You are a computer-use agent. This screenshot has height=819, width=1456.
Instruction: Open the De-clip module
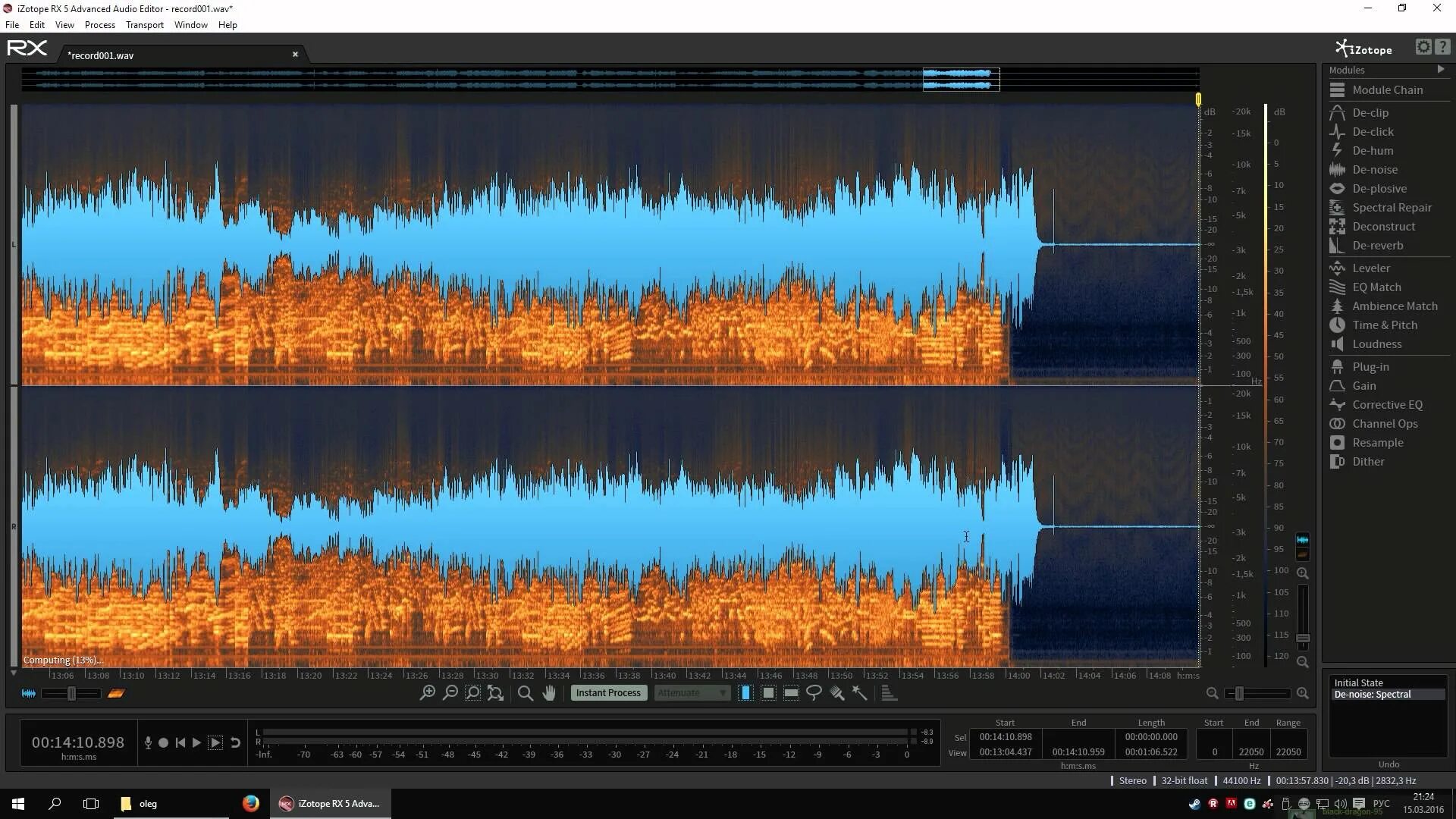pyautogui.click(x=1370, y=112)
